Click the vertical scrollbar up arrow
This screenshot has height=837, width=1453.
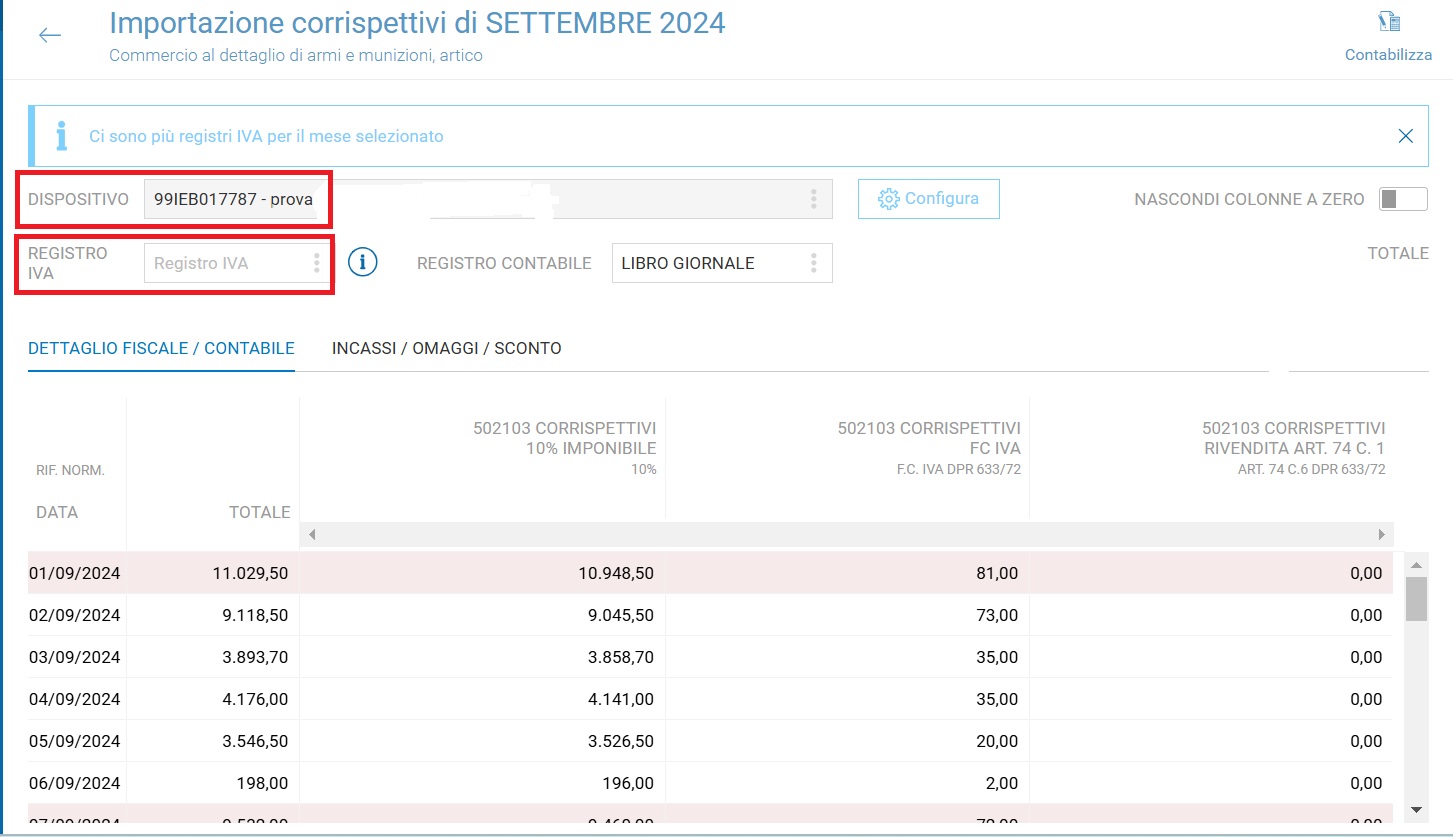pyautogui.click(x=1416, y=566)
